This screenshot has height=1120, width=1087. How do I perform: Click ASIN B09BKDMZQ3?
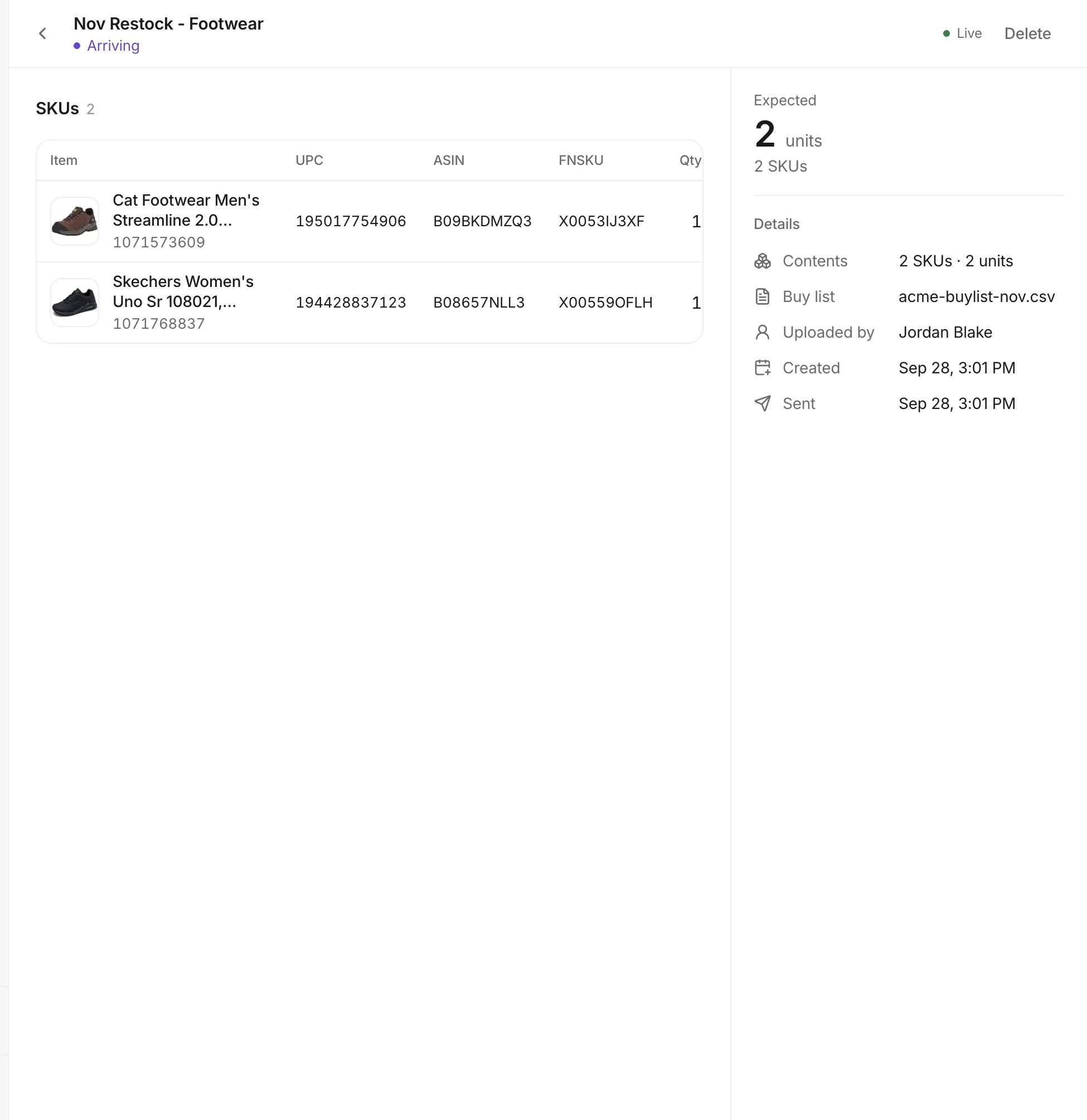point(482,221)
